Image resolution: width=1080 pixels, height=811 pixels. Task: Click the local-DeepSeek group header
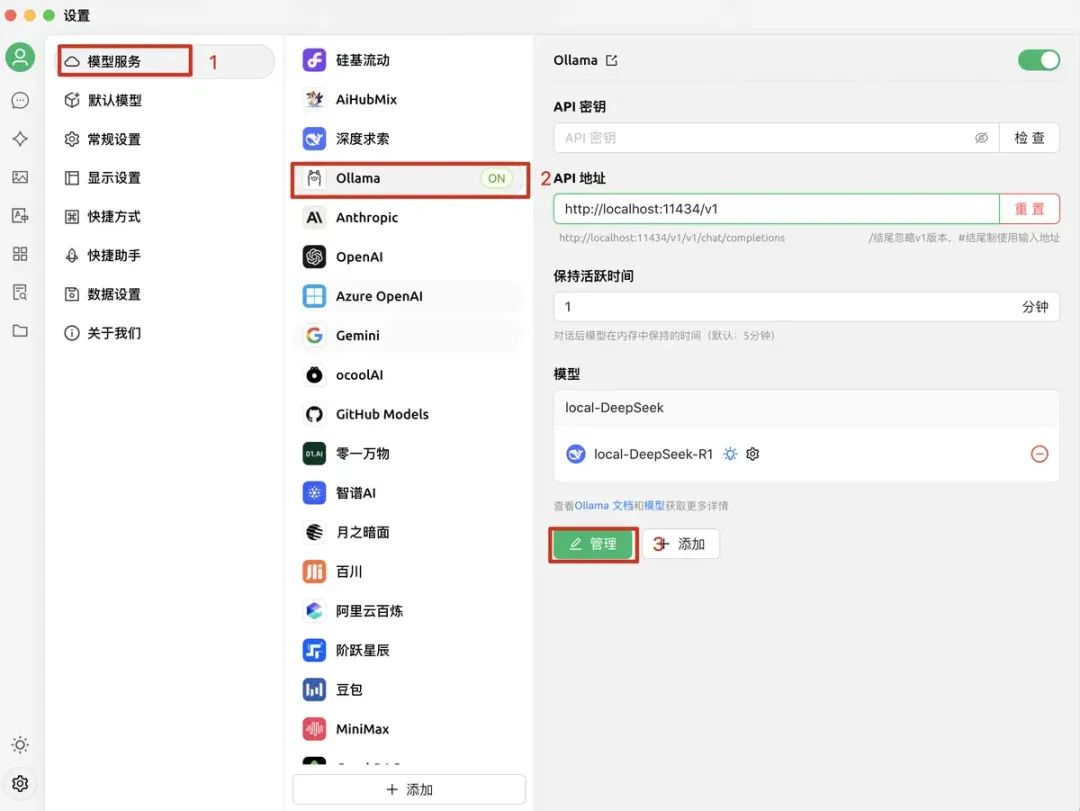[807, 408]
